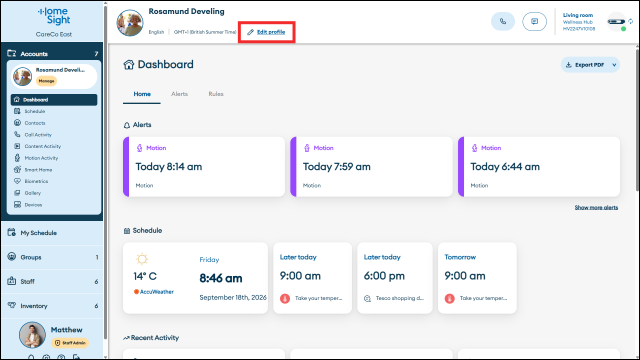Click red thermometer icon on Tomorrow card

(x=449, y=298)
